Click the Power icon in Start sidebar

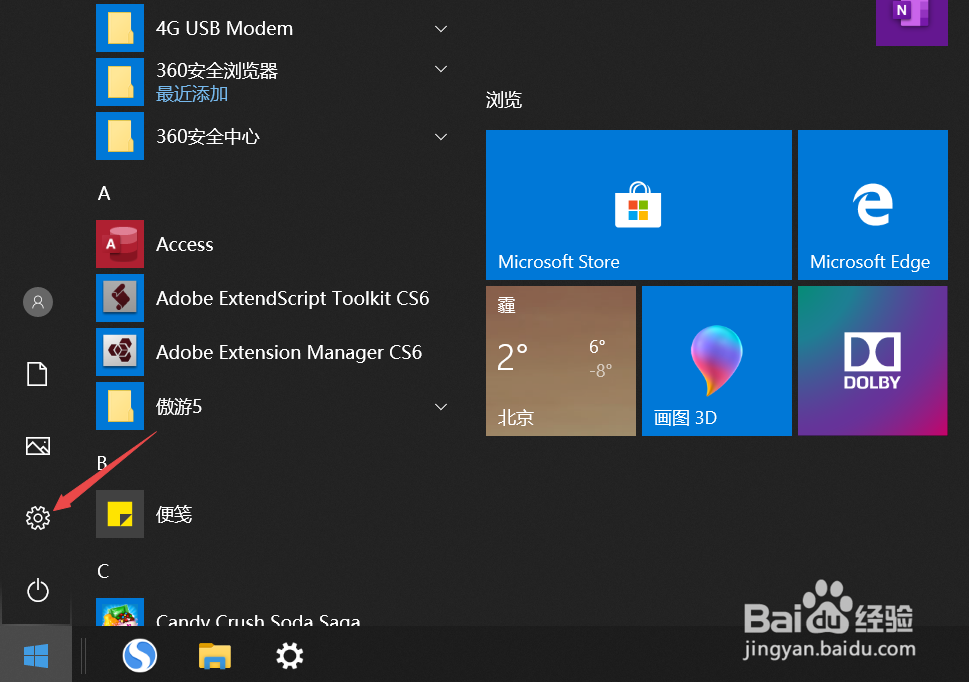click(x=38, y=590)
